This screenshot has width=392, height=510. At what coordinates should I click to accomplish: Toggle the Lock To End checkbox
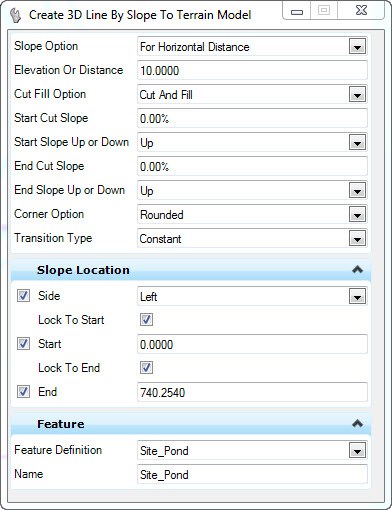146,368
